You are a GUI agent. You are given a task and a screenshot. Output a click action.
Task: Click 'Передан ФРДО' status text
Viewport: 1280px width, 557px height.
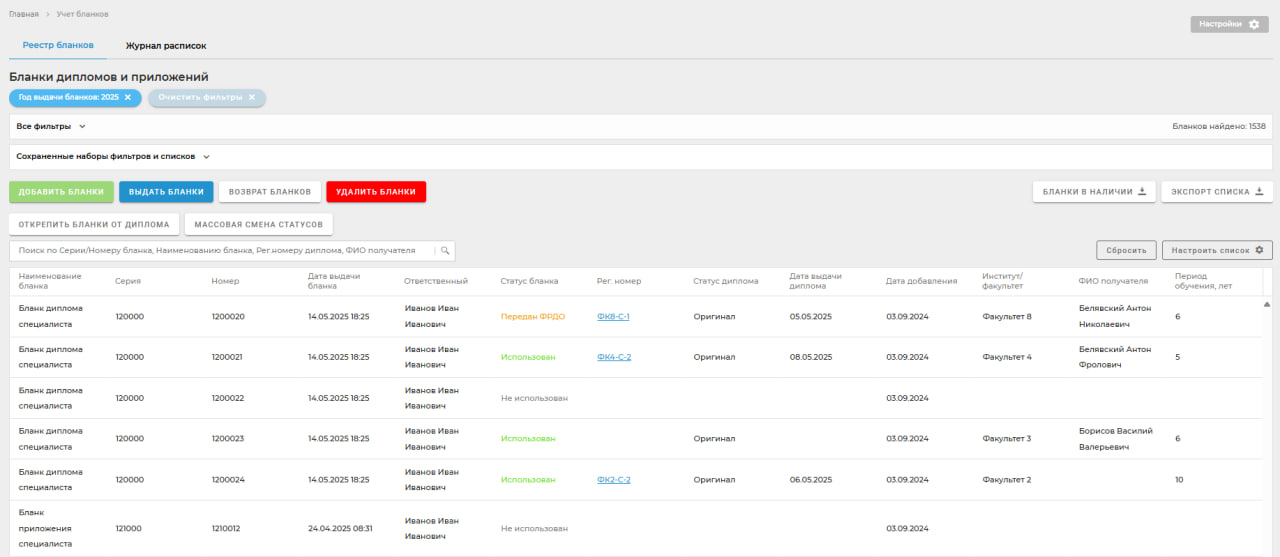tap(533, 316)
